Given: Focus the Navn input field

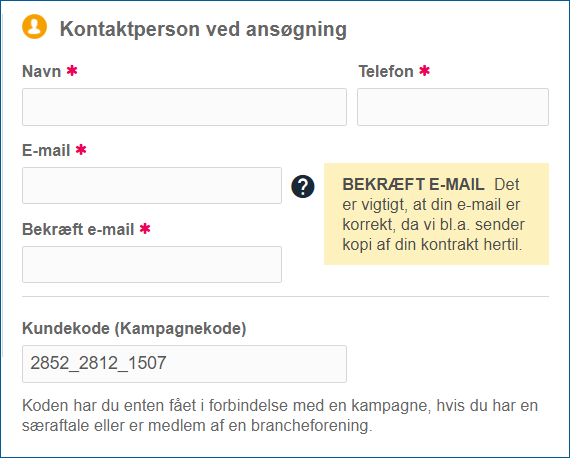Looking at the screenshot, I should [184, 107].
